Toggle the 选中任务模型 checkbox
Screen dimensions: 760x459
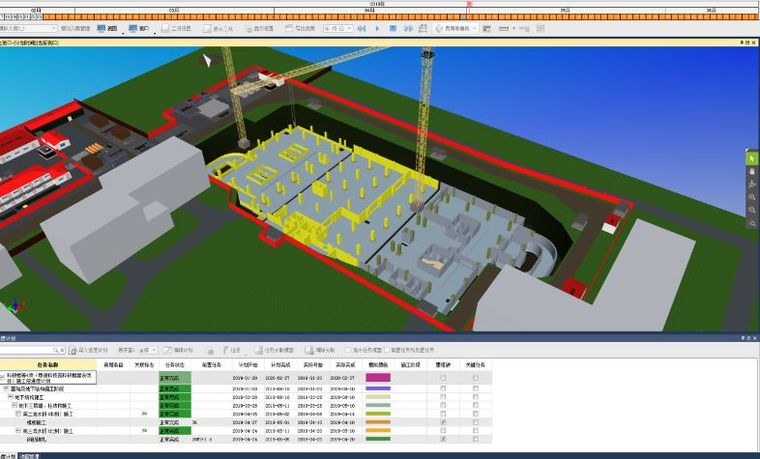[348, 350]
